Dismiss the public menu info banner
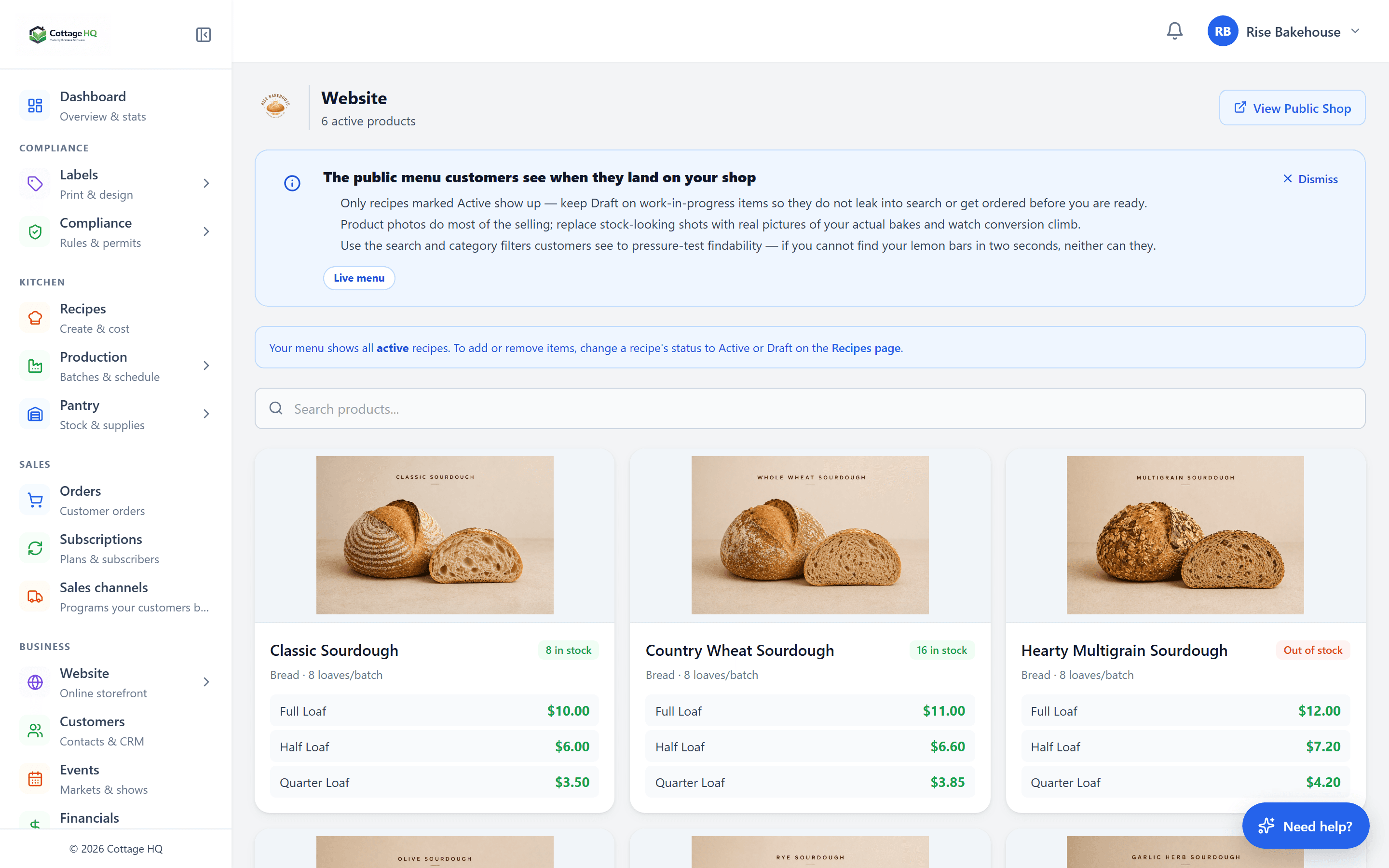Viewport: 1389px width, 868px height. (x=1310, y=179)
